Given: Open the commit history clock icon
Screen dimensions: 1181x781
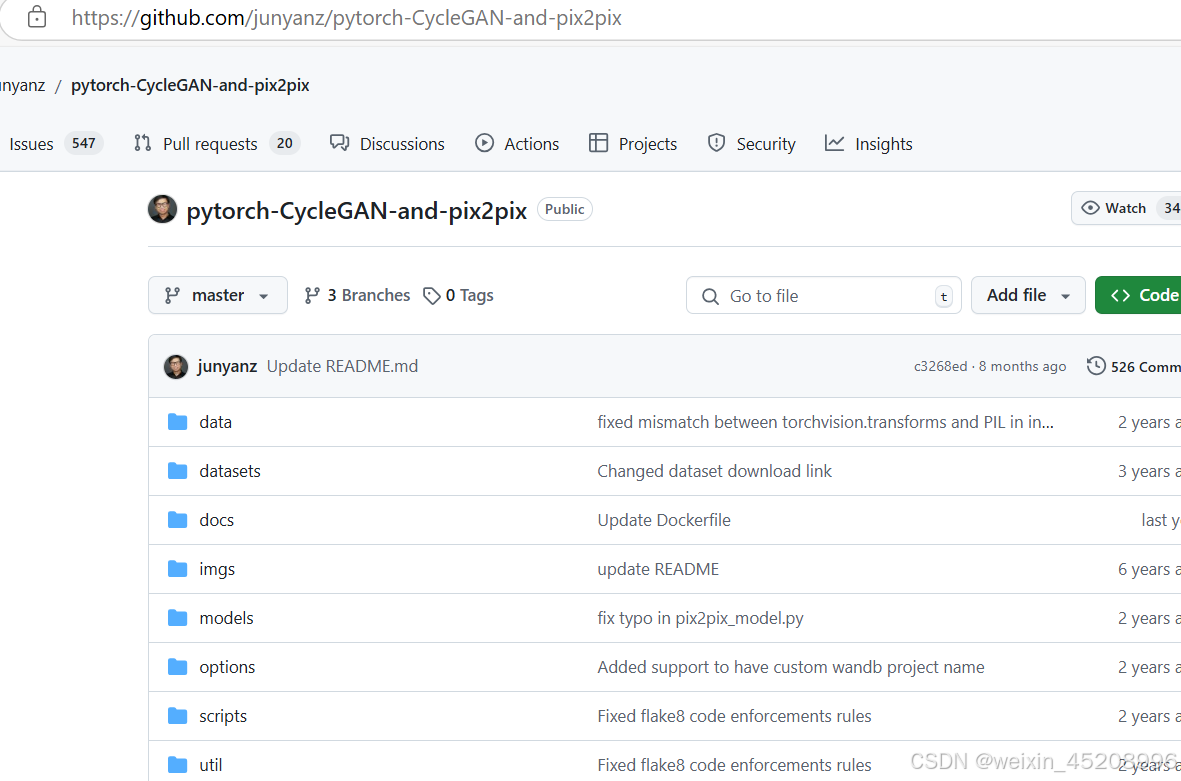Looking at the screenshot, I should coord(1096,366).
